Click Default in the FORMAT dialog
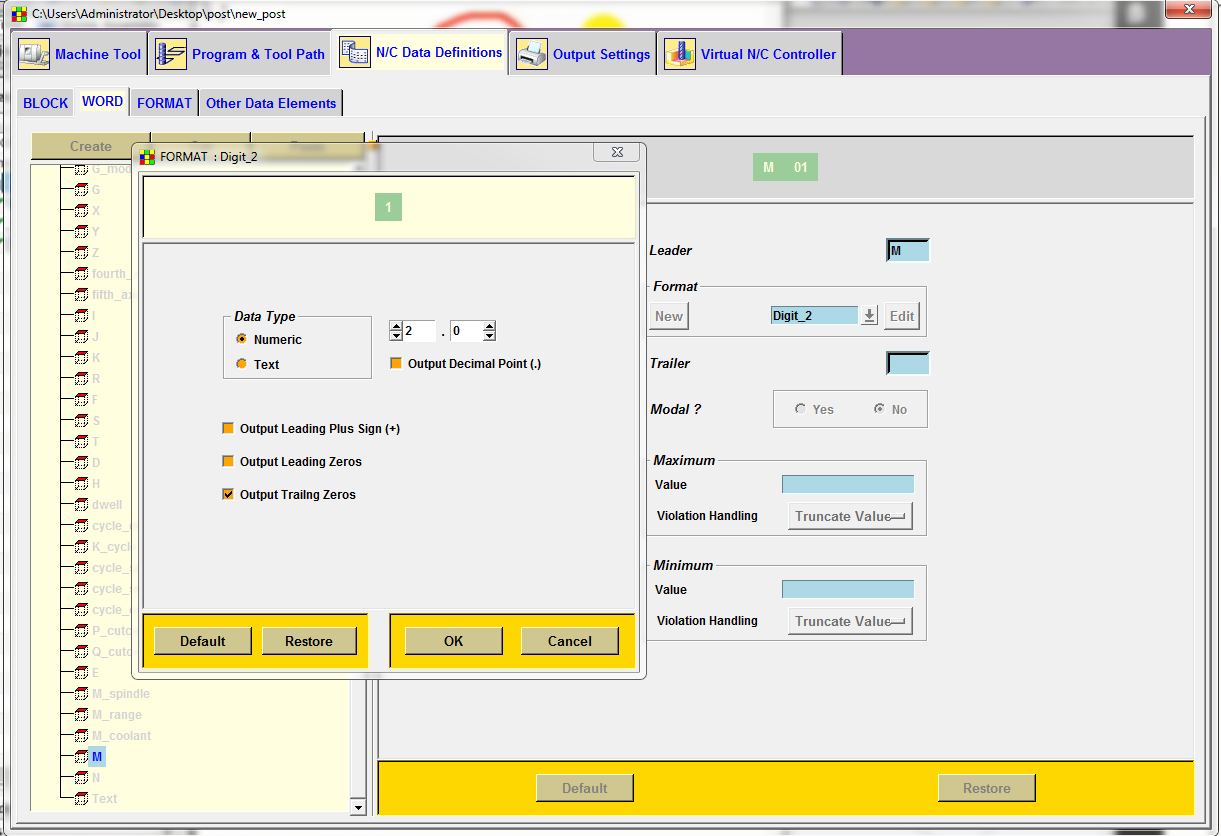Viewport: 1221px width, 836px height. tap(203, 641)
